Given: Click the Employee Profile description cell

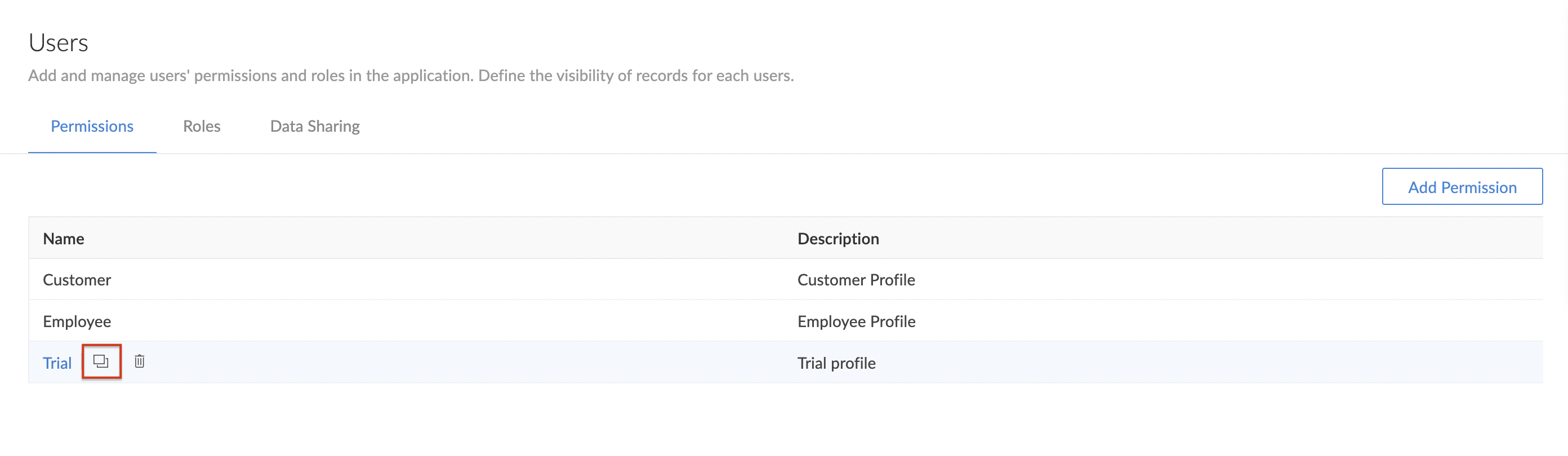Looking at the screenshot, I should [856, 321].
